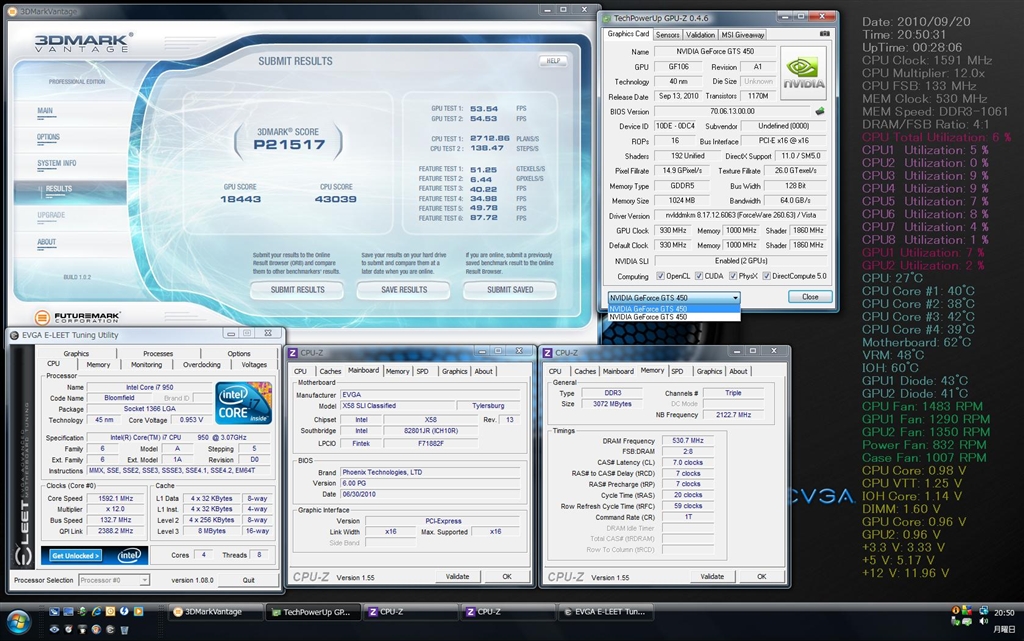Click the Help button in 3DMark Vantage
The image size is (1024, 641).
tap(553, 61)
